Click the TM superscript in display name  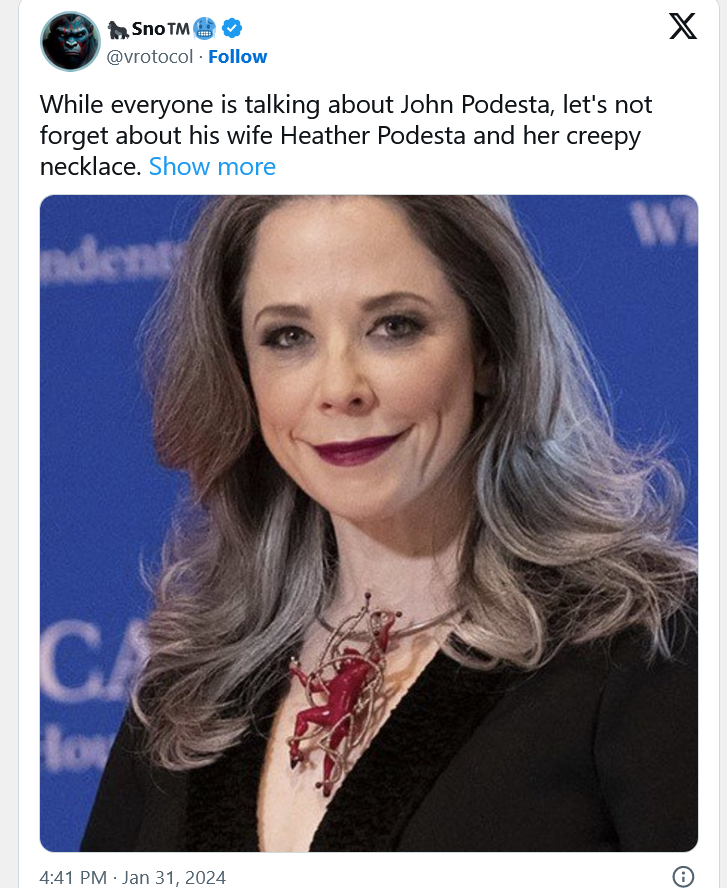pyautogui.click(x=178, y=28)
